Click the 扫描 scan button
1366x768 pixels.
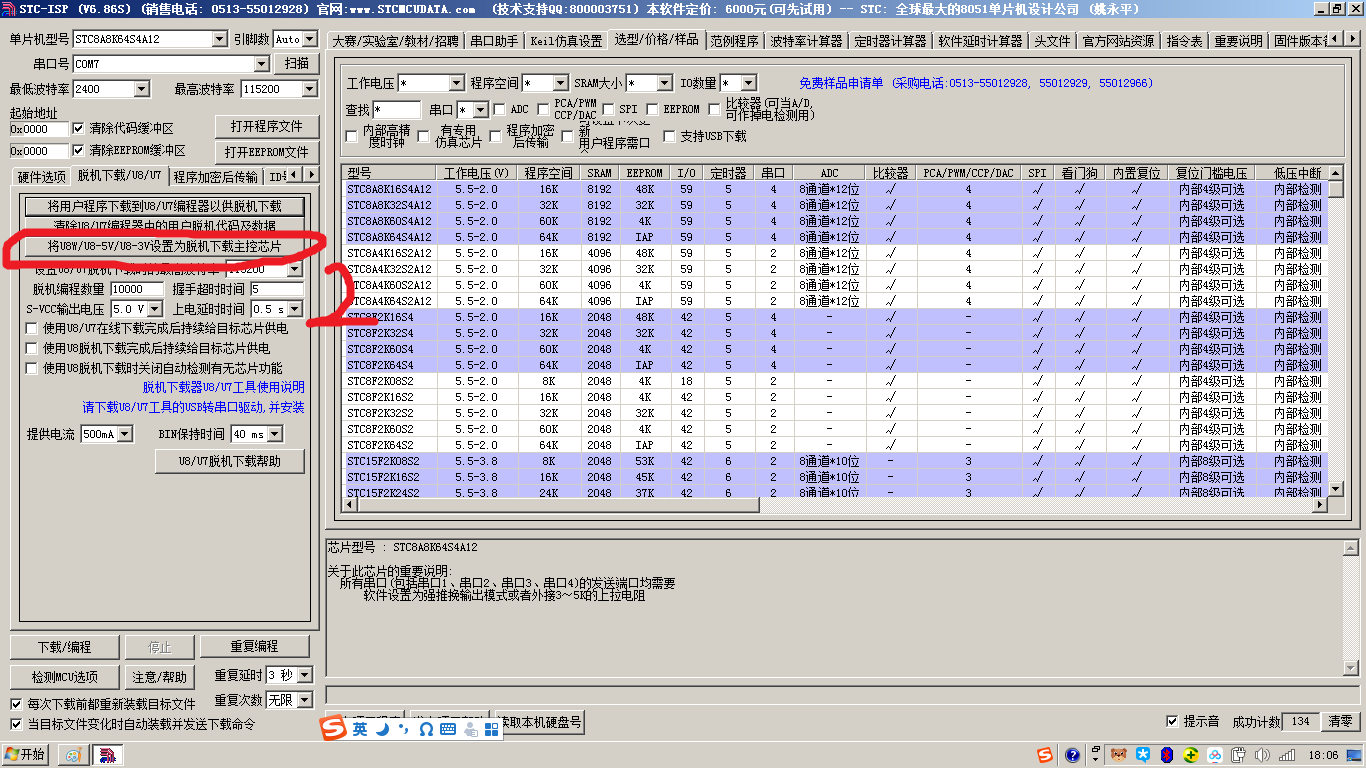point(297,63)
